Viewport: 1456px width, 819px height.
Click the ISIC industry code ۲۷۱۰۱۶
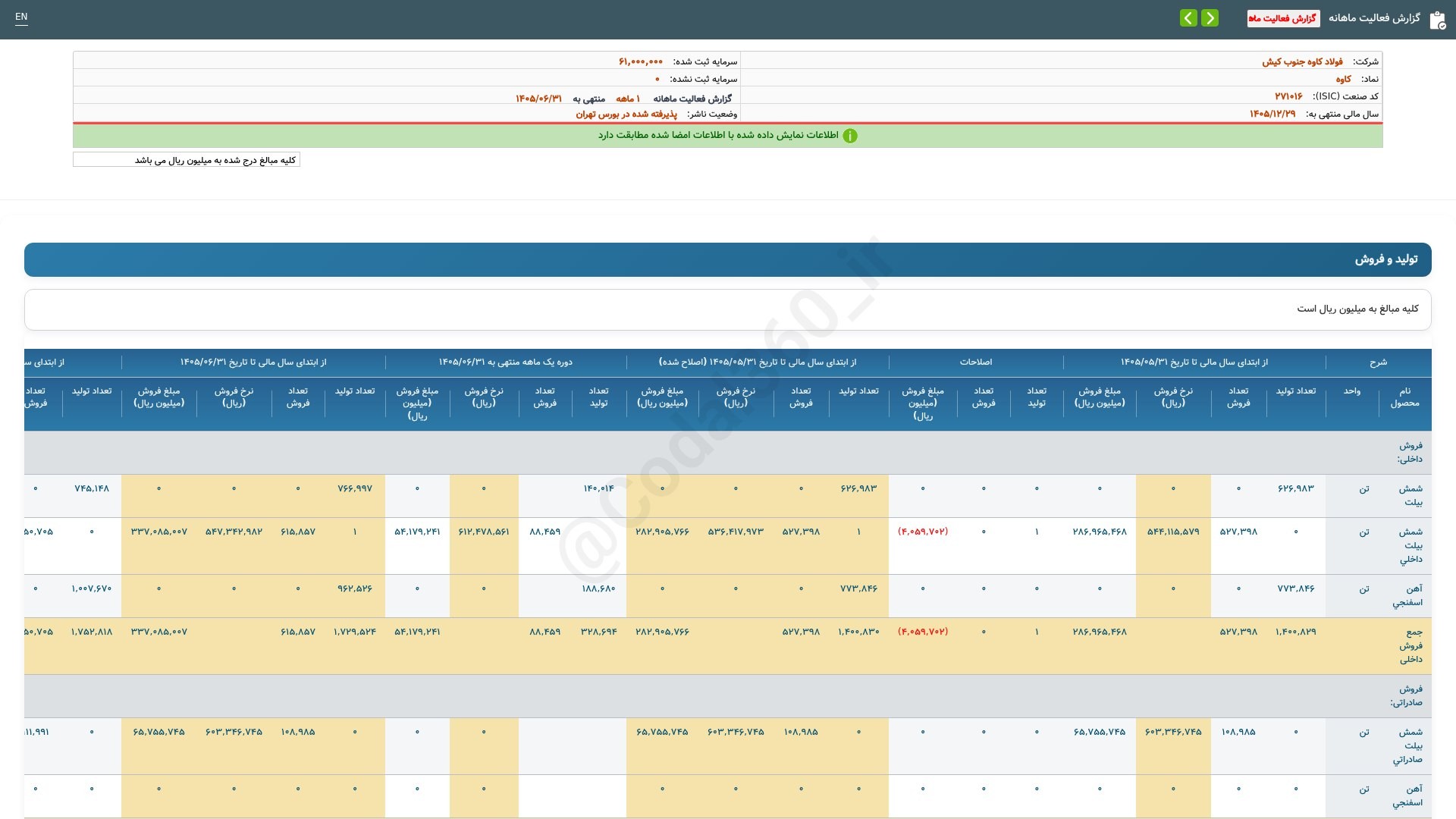pos(1288,96)
